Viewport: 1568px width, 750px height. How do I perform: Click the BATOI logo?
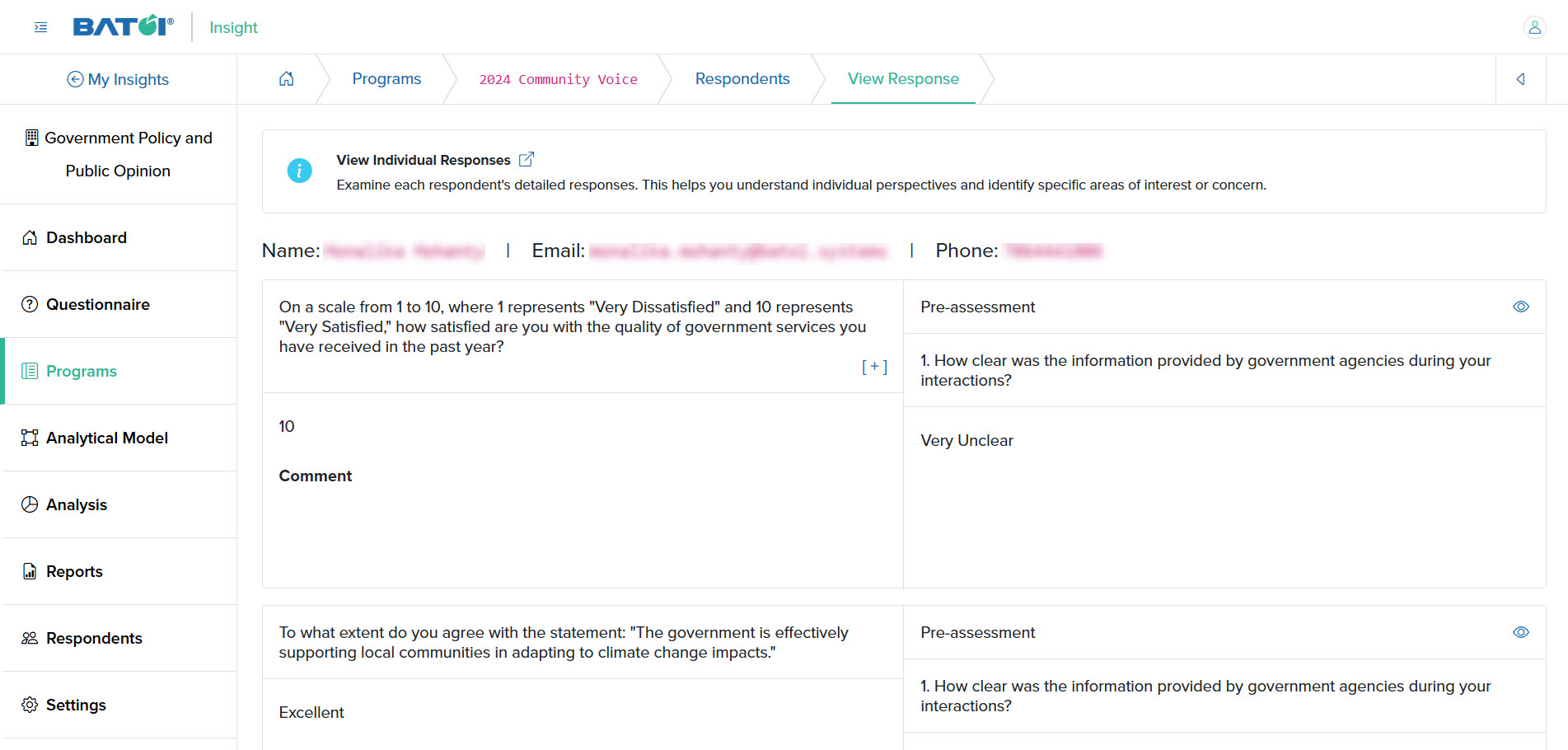[124, 26]
